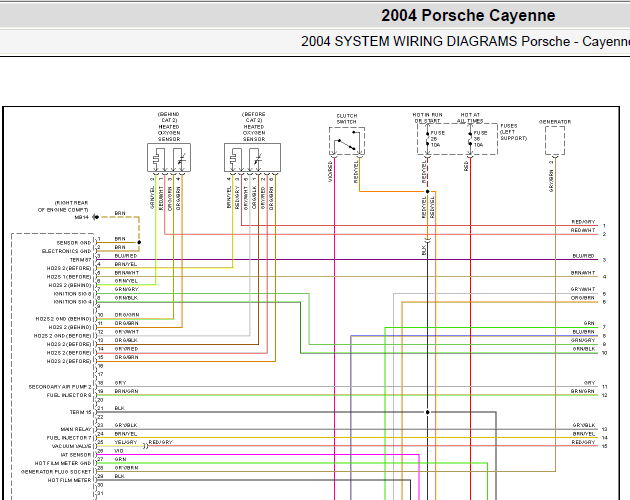Click the BLU/BRN label at right output 8

pyautogui.click(x=583, y=332)
